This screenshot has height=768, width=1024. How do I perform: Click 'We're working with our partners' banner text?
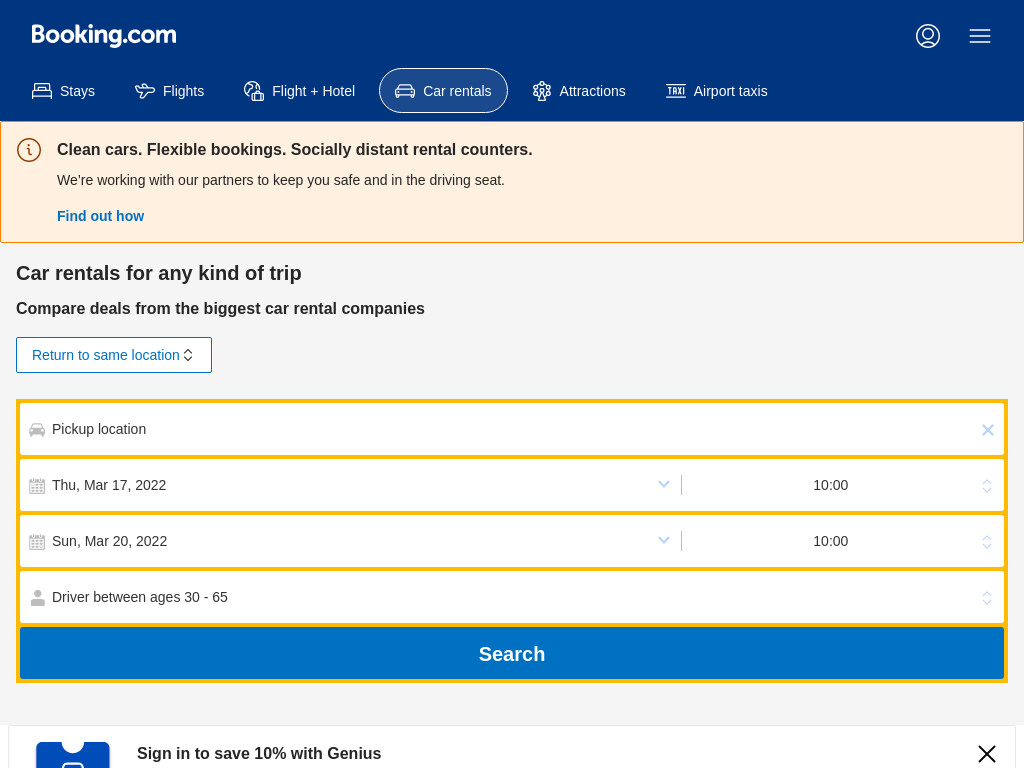click(281, 180)
